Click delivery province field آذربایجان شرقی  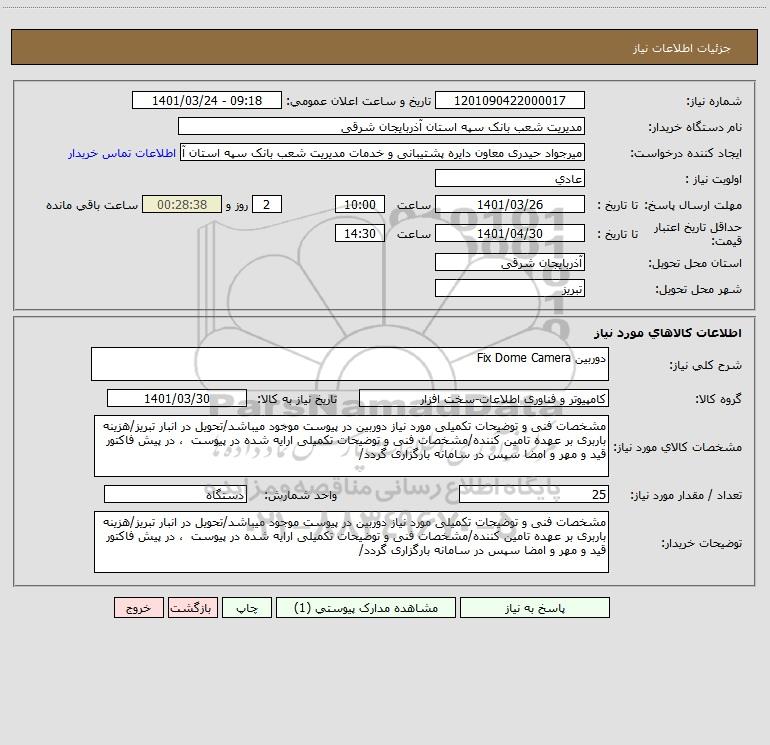[510, 262]
